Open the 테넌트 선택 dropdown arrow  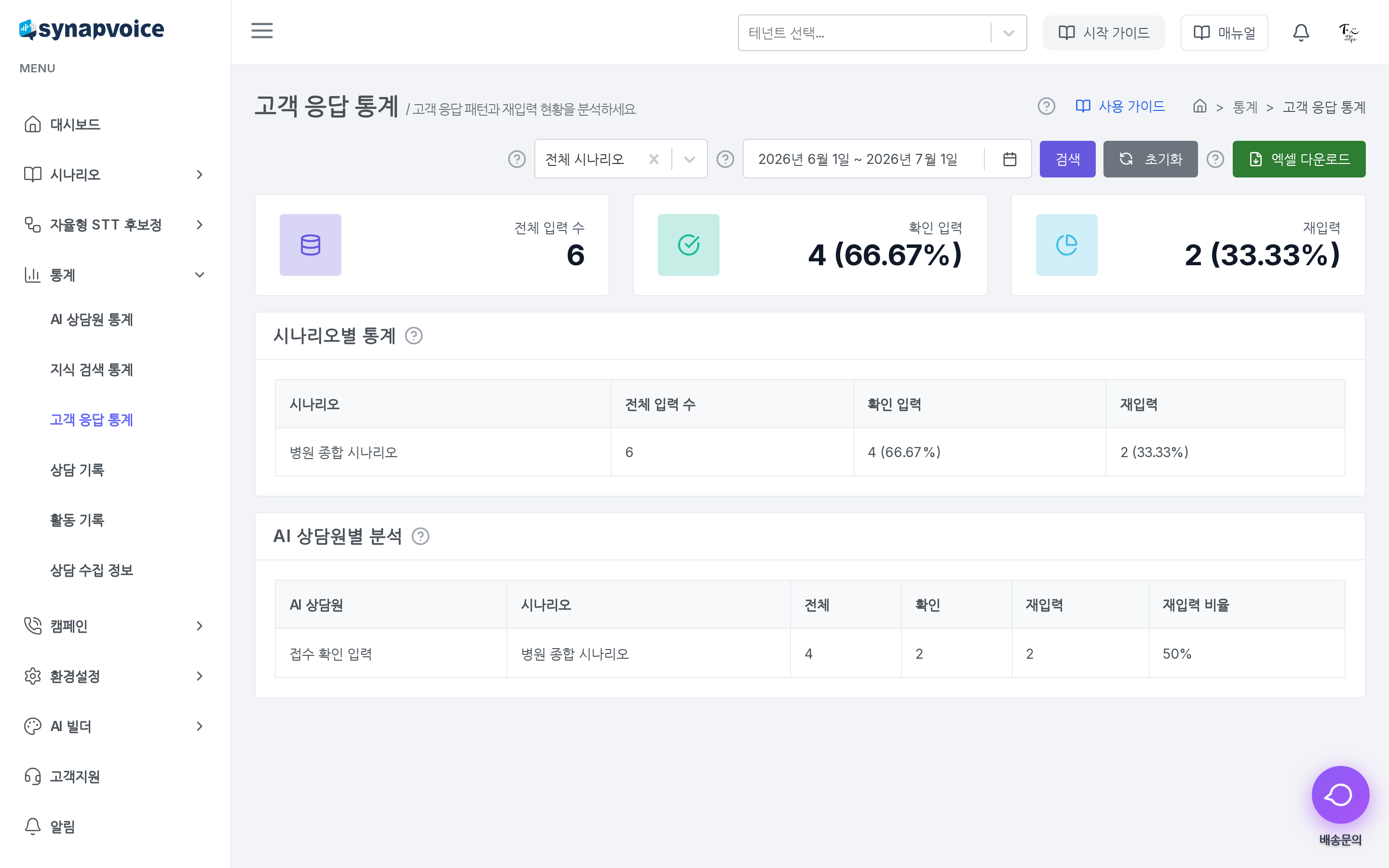click(1008, 33)
